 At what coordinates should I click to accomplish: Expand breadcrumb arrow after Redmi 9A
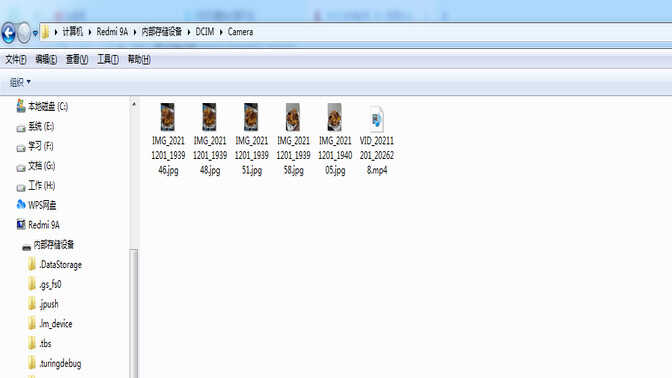(135, 32)
